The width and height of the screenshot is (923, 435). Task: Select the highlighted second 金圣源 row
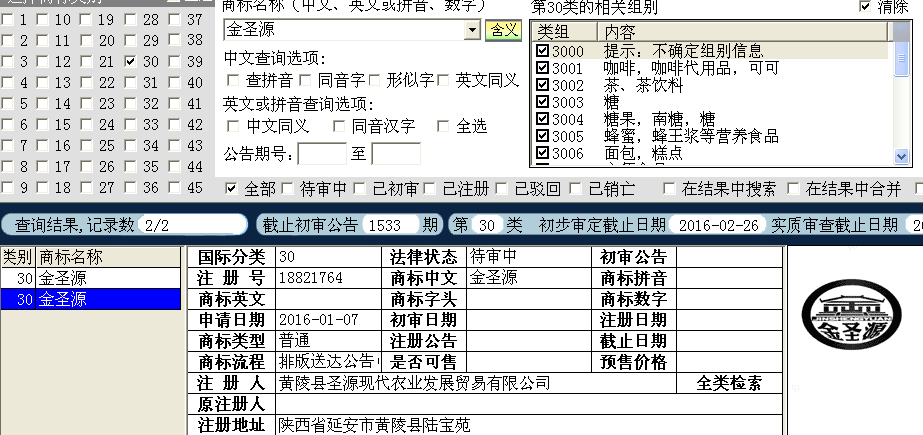coord(91,299)
